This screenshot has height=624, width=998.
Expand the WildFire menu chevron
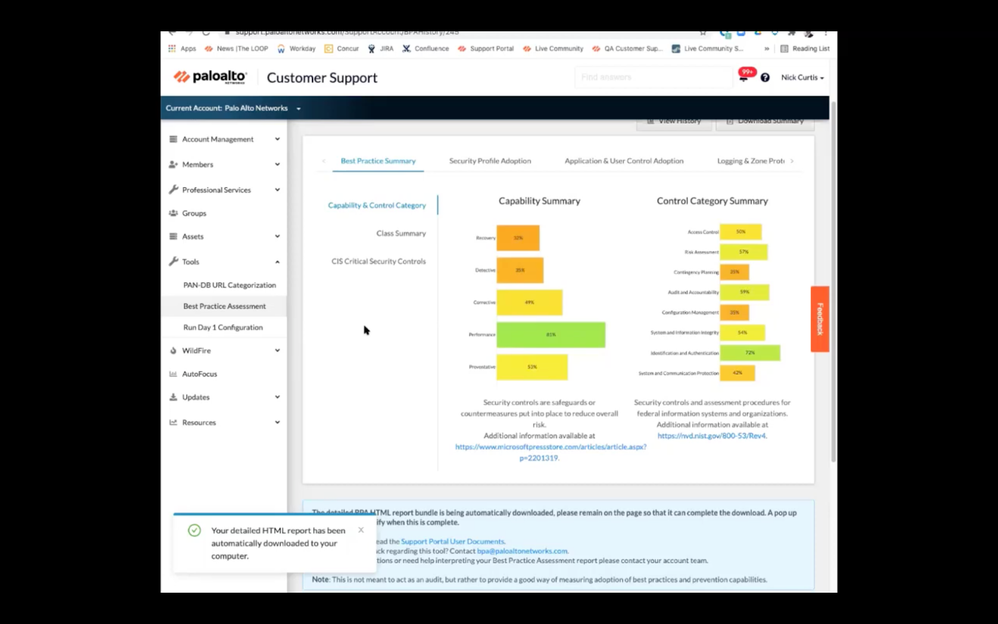[x=277, y=351]
